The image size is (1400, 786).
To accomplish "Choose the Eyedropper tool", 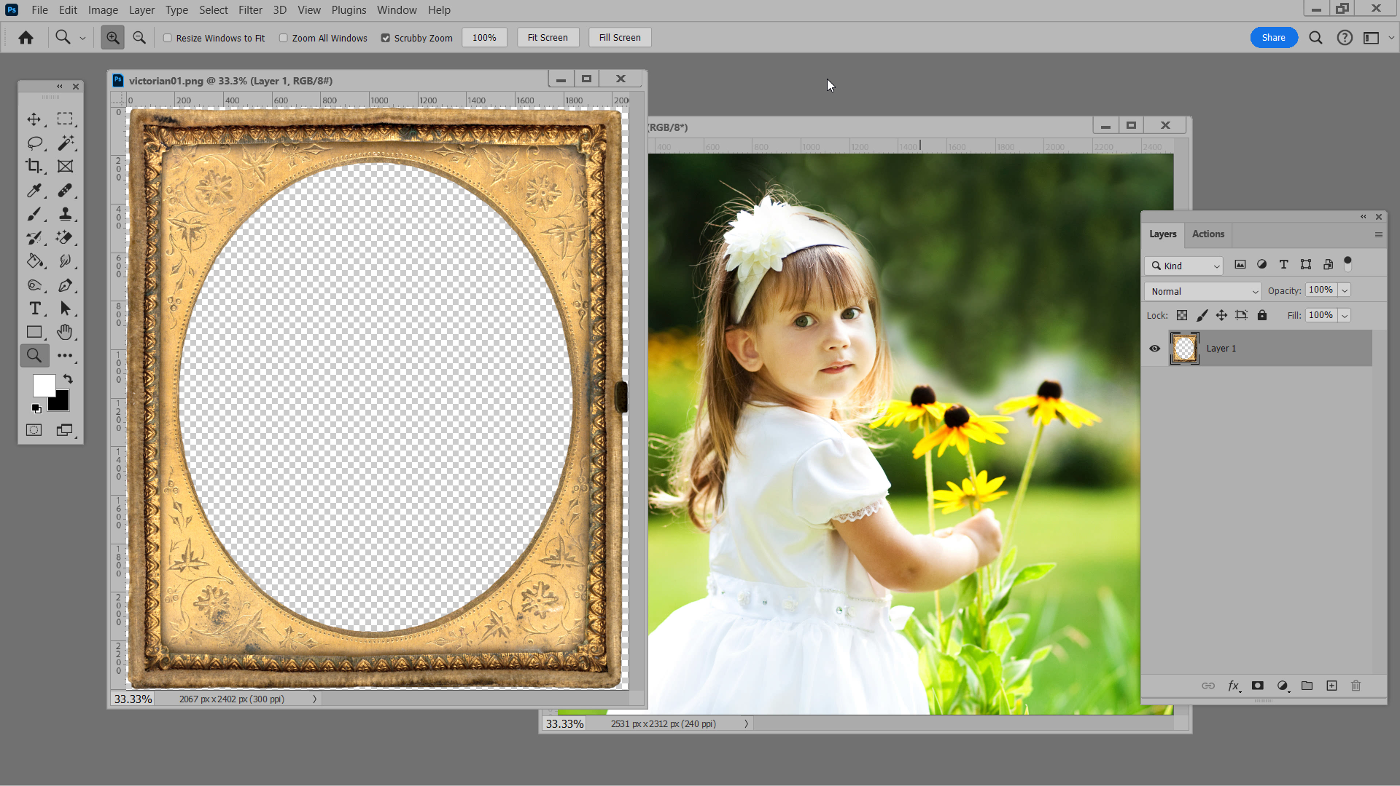I will [34, 190].
